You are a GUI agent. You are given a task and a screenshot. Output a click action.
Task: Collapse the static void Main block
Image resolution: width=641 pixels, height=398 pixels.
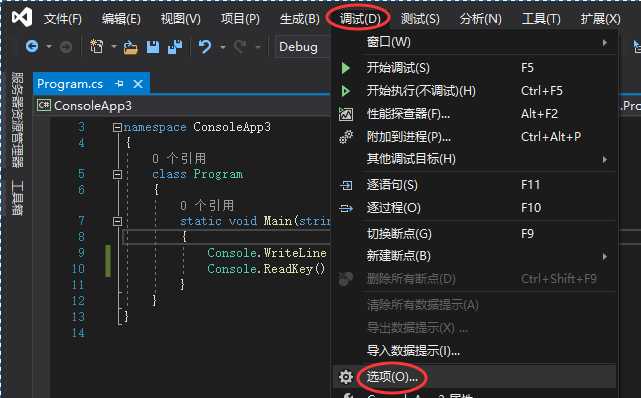[x=117, y=221]
